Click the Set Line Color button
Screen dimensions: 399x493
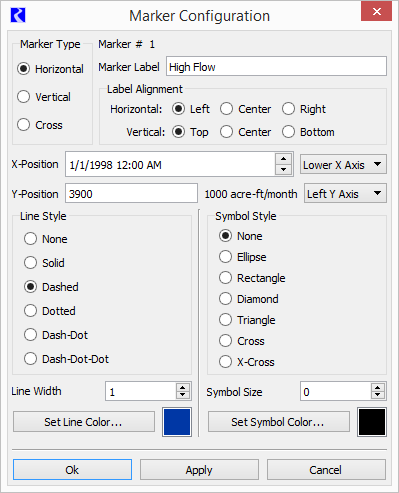84,422
